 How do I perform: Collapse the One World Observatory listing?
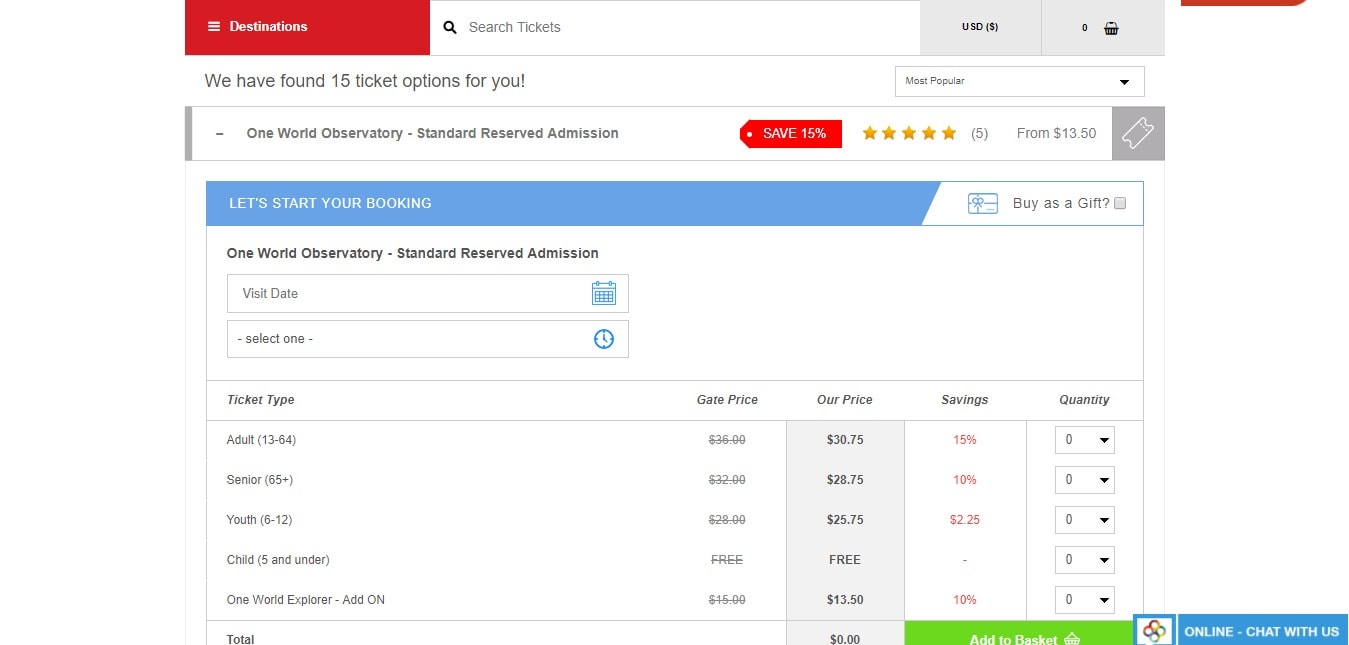(x=220, y=134)
